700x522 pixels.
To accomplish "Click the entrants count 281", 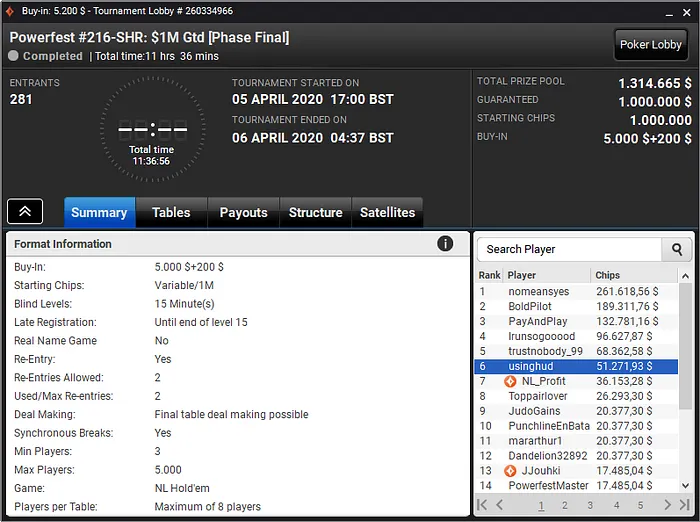I will [x=21, y=99].
